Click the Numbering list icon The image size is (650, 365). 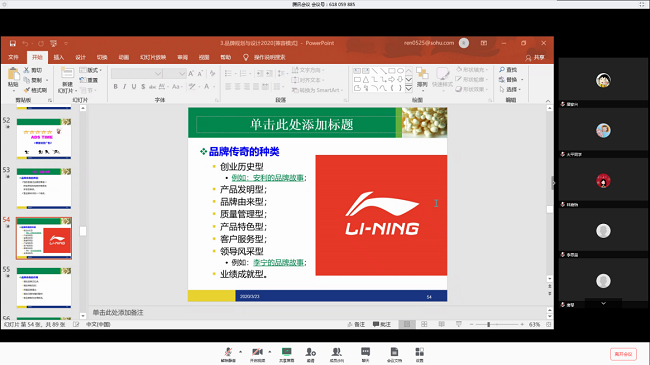[243, 74]
